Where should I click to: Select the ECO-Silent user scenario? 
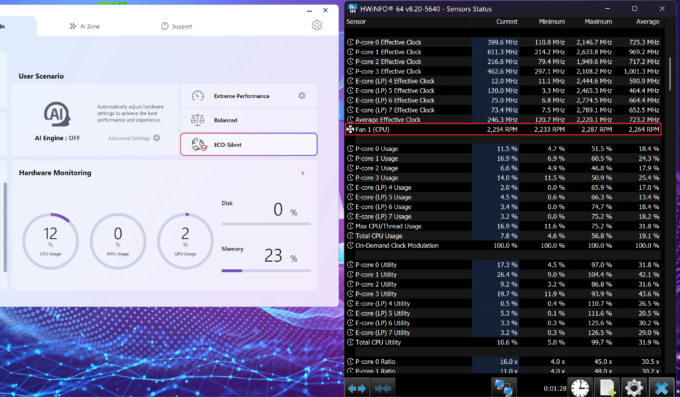(x=248, y=144)
